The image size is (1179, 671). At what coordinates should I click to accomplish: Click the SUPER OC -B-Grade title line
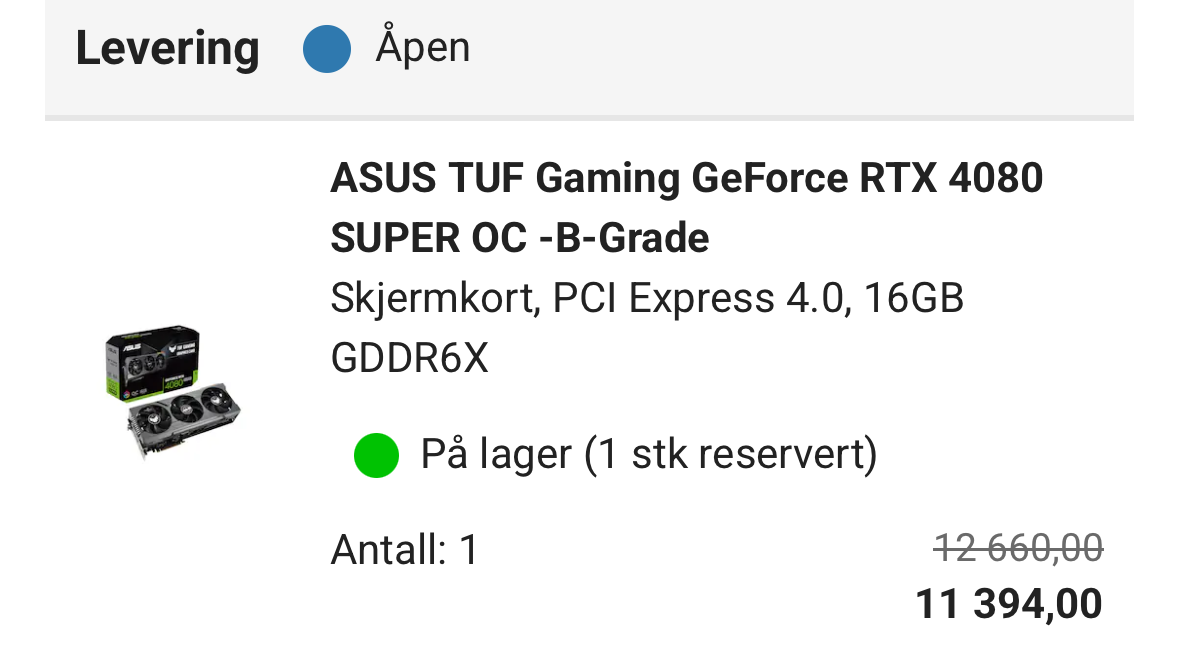pyautogui.click(x=520, y=238)
